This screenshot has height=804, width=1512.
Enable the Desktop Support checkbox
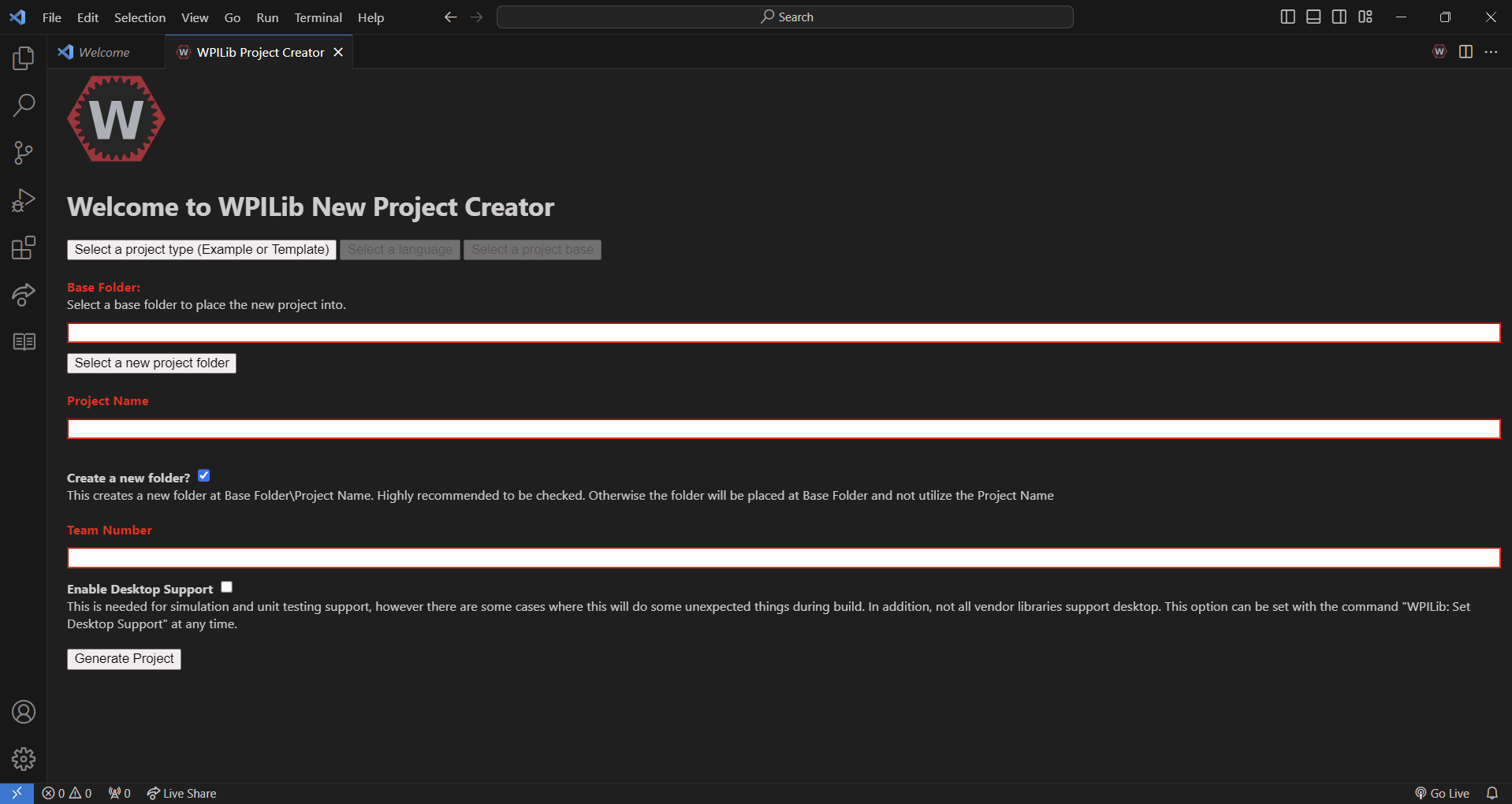(227, 586)
